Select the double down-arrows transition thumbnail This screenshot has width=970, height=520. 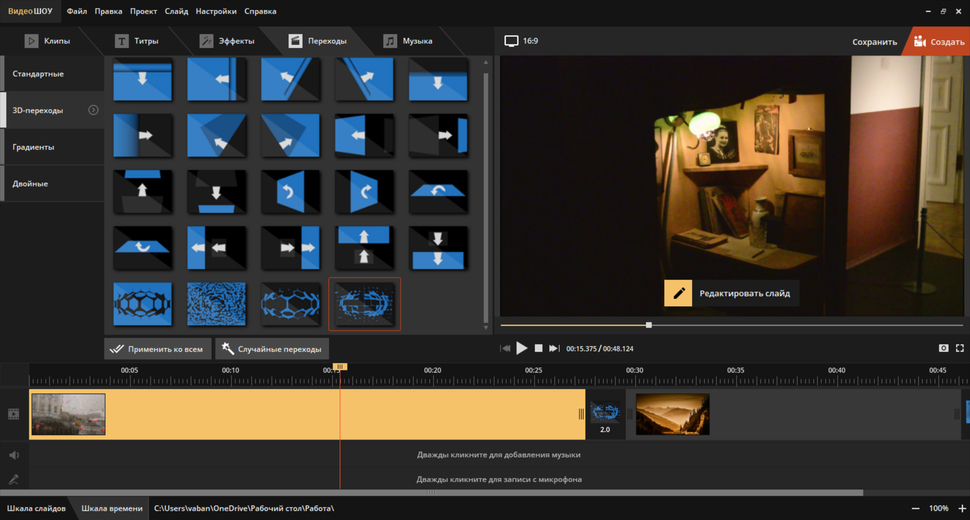click(438, 247)
